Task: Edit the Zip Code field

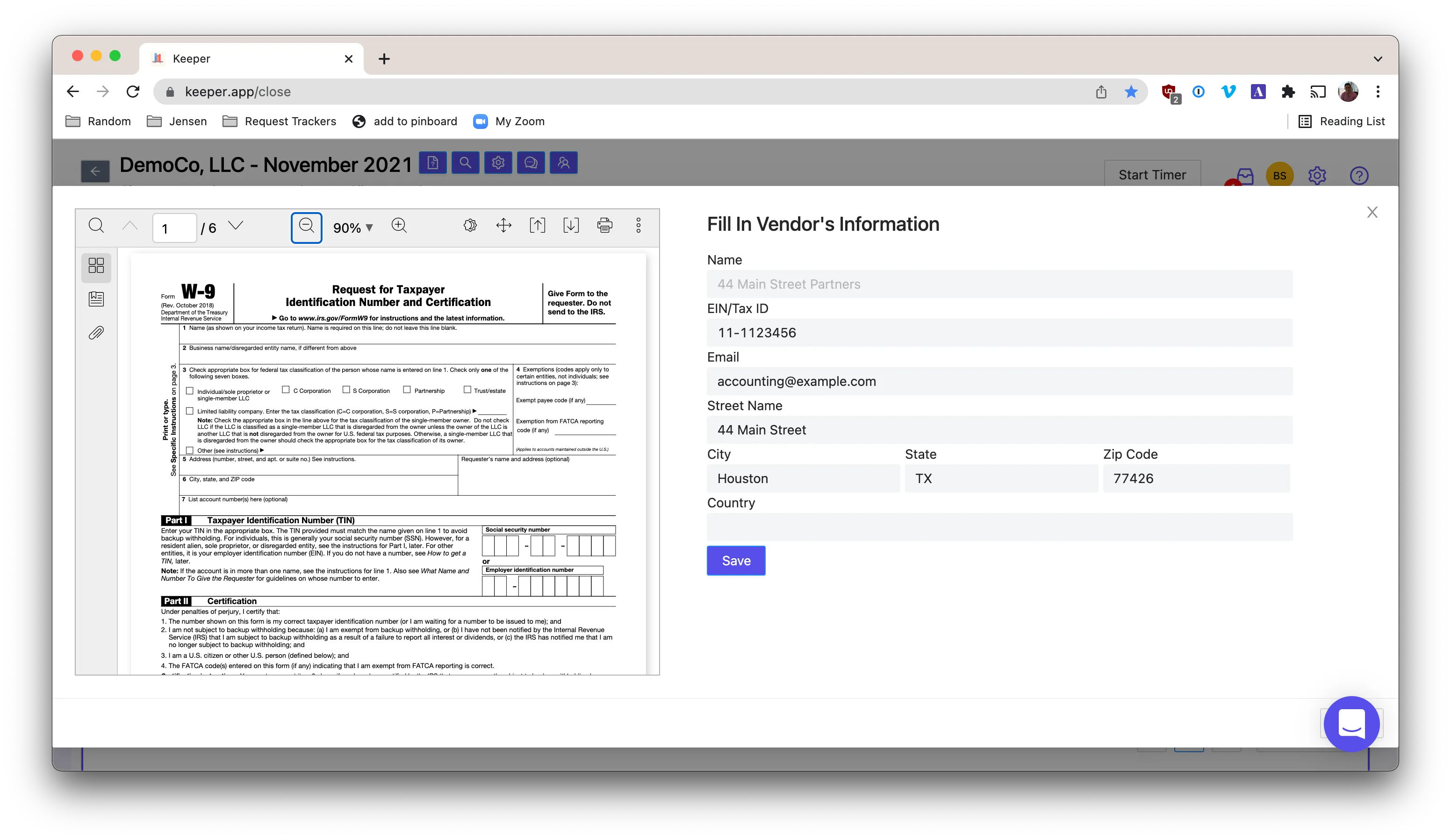Action: (x=1197, y=479)
